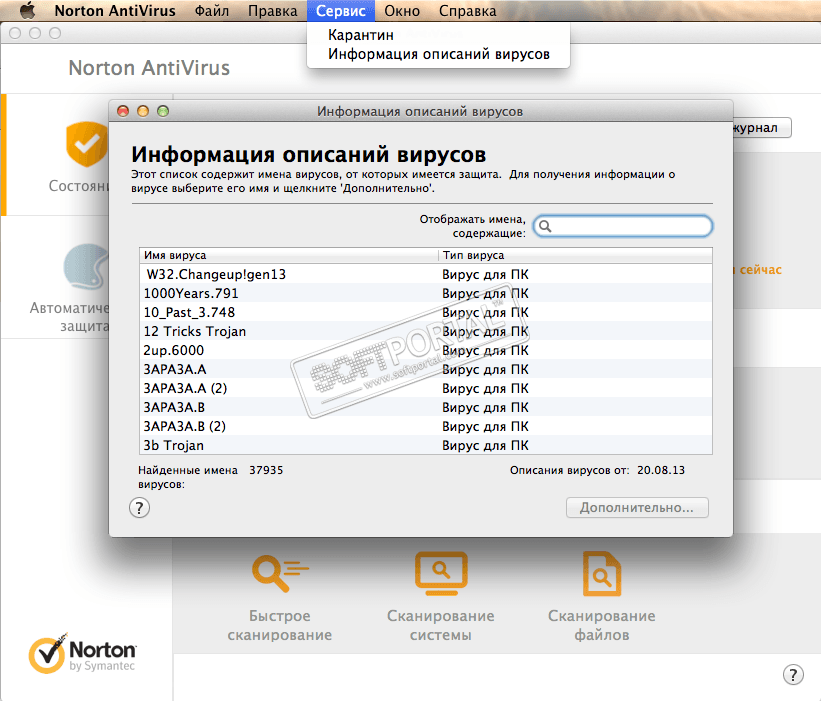Click the сейчас orange link in main window
The height and width of the screenshot is (701, 821).
coord(760,270)
